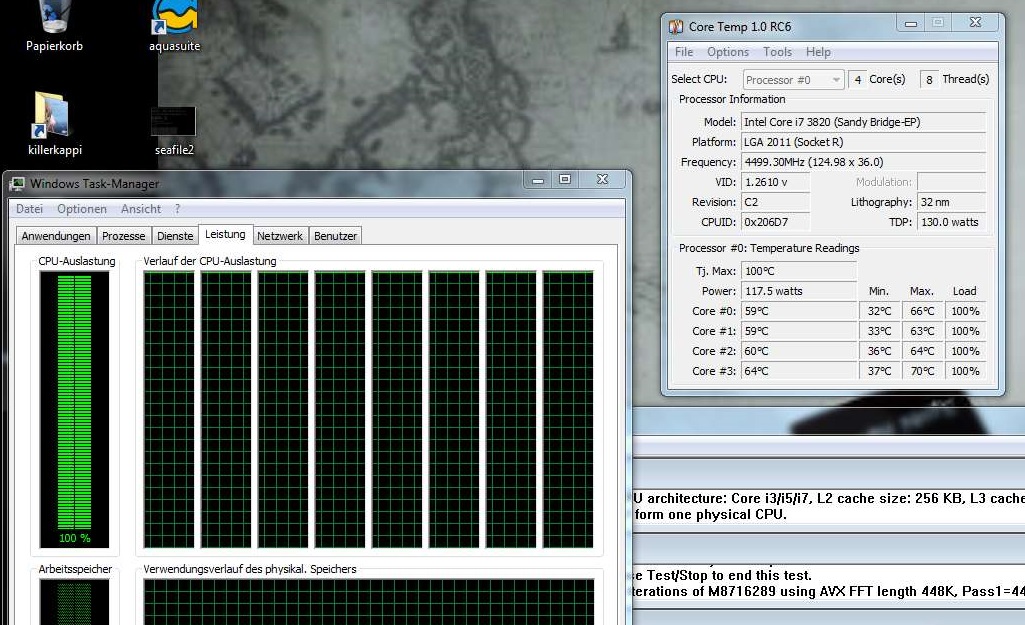Switch to the Anwendungen tab

(56, 235)
